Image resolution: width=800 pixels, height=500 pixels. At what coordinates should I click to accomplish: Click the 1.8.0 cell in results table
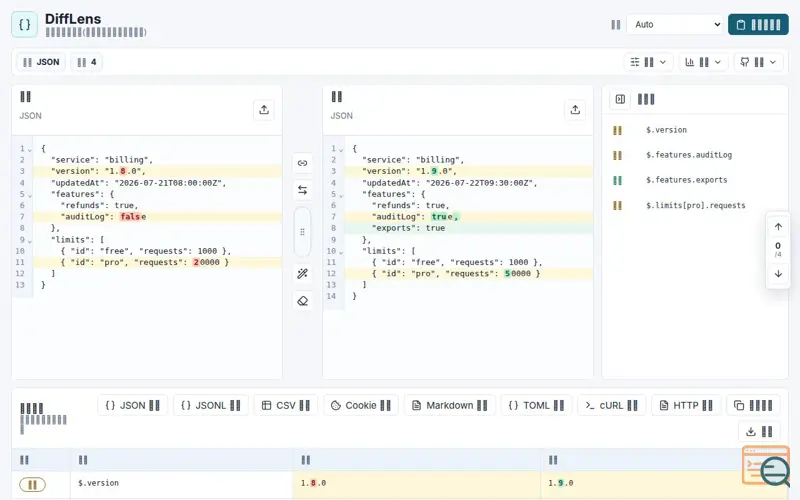pyautogui.click(x=416, y=483)
